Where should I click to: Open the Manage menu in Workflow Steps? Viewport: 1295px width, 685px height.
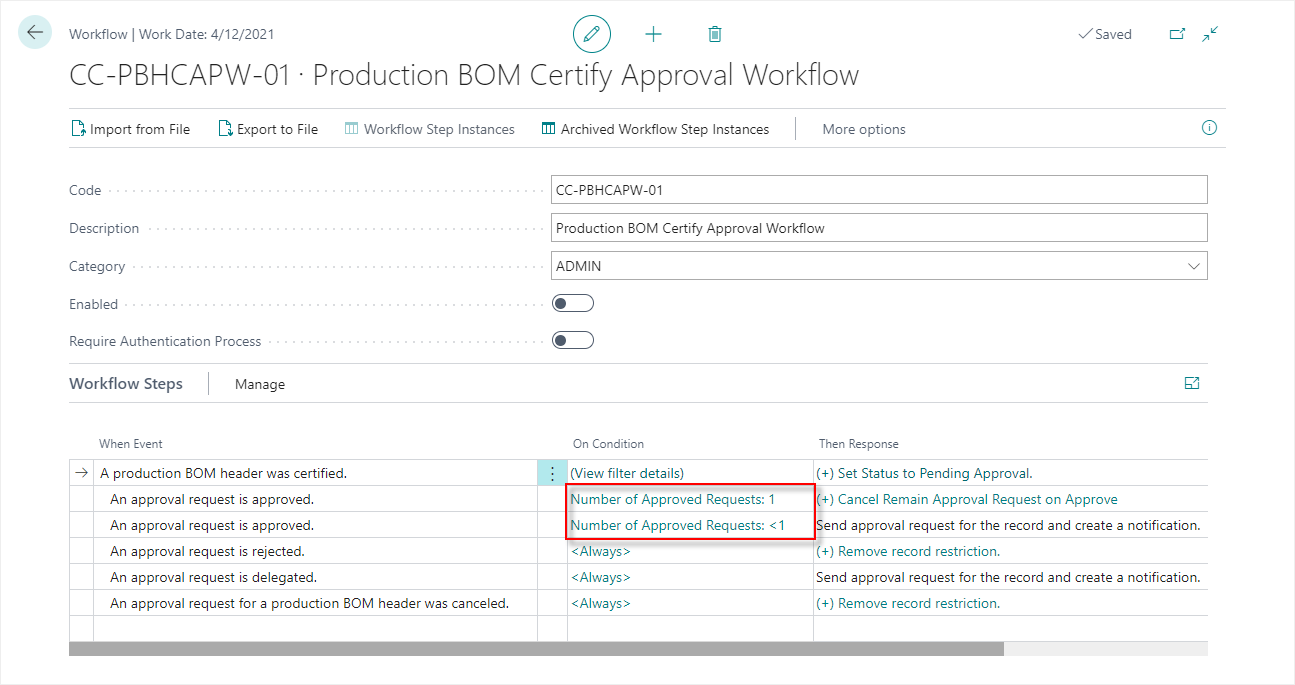click(x=259, y=383)
